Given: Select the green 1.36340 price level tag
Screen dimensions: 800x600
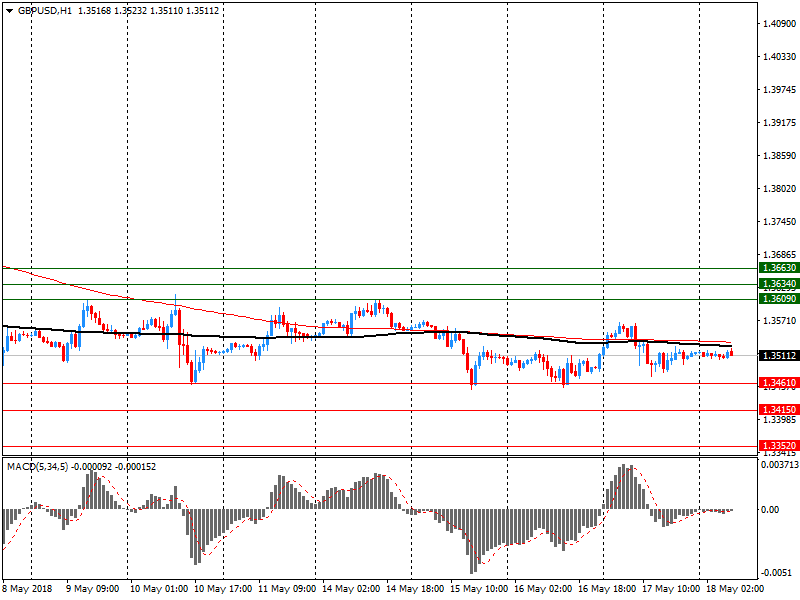Looking at the screenshot, I should (779, 284).
